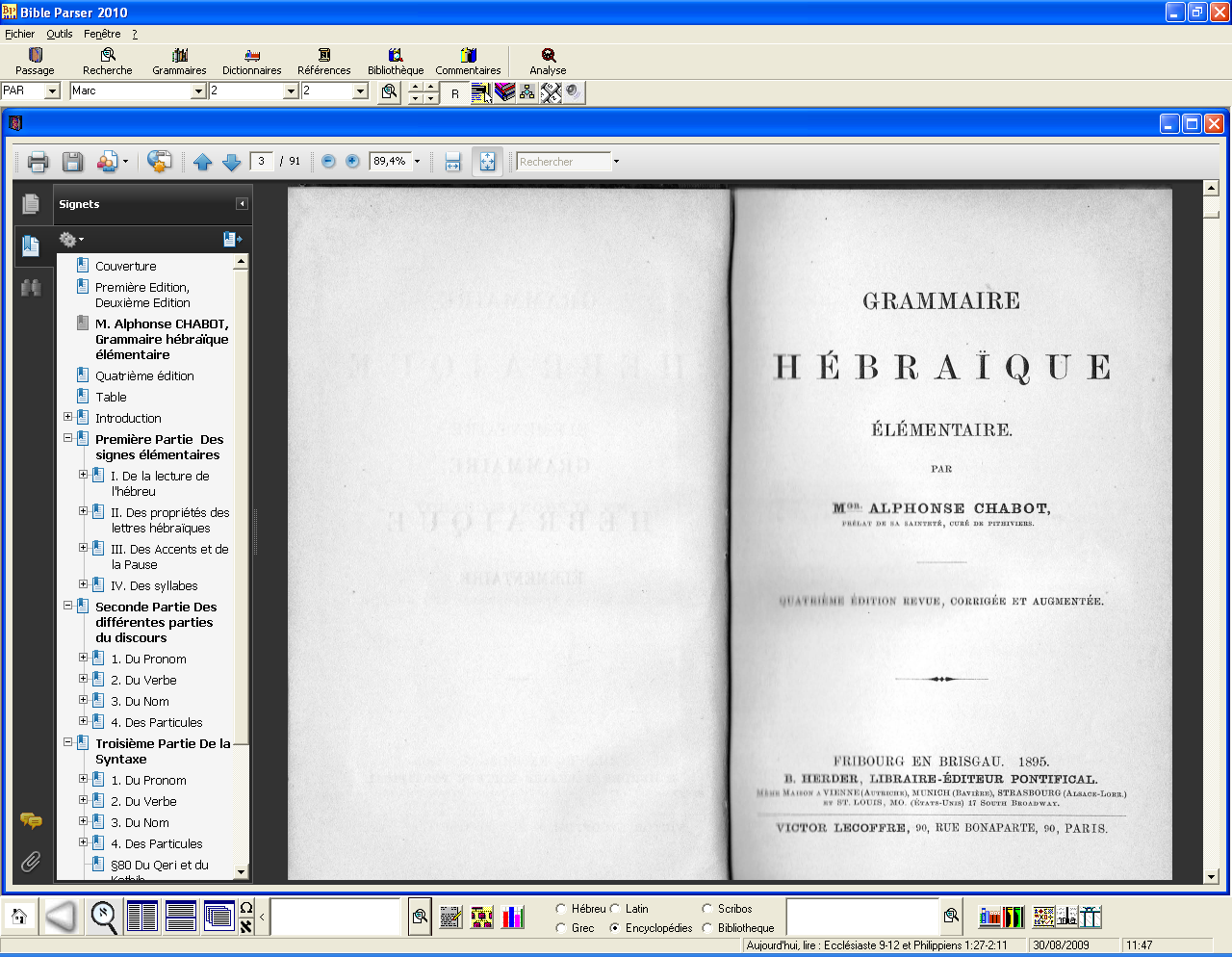Expand the 2. Du Verbe under Seconde Partie
This screenshot has height=957, width=1232.
click(x=84, y=679)
